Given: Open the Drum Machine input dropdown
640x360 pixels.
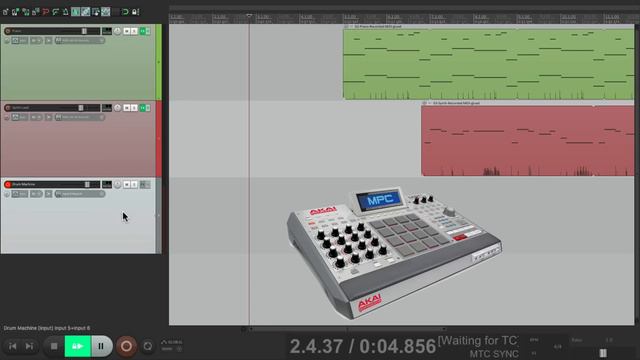Looking at the screenshot, I should click(80, 194).
